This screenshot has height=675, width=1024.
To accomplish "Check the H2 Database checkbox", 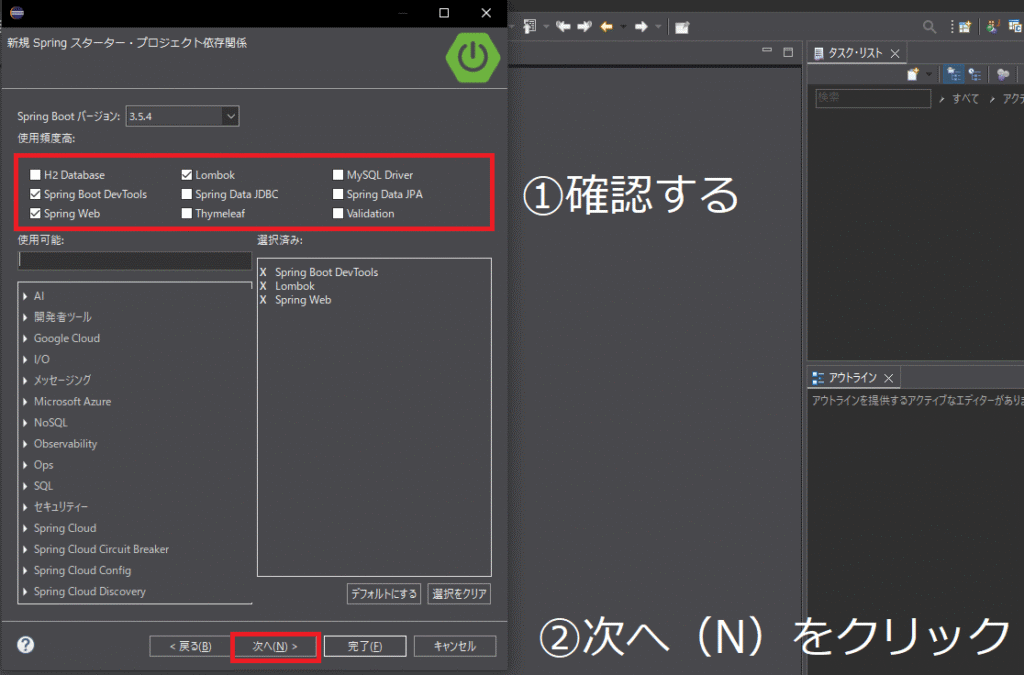I will click(x=35, y=175).
